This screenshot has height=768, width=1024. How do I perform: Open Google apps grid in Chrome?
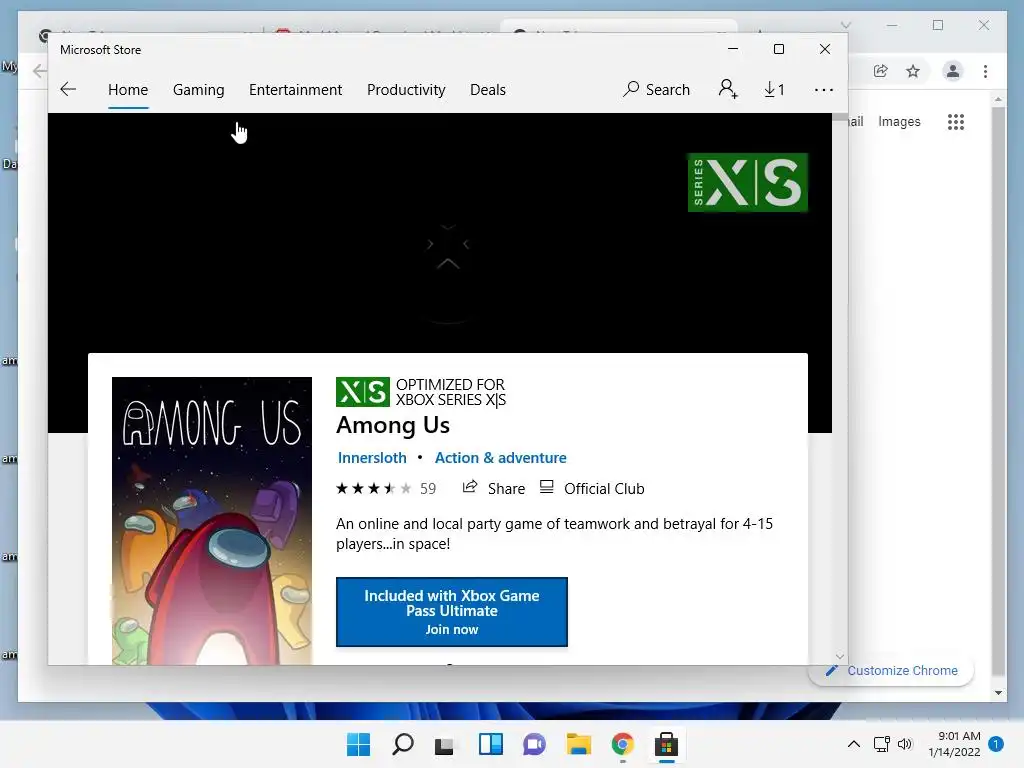(955, 121)
